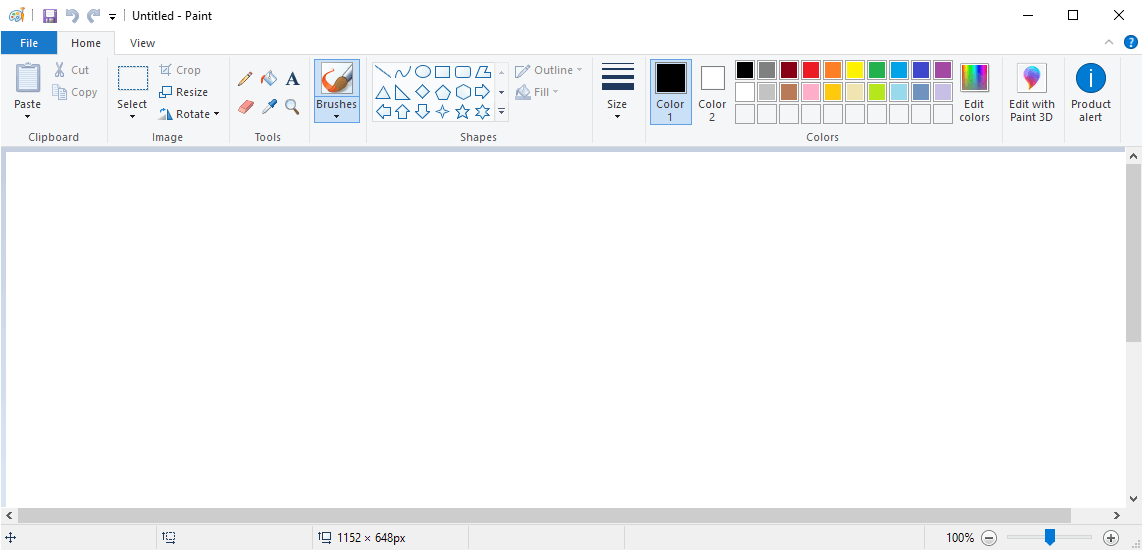Choose the Curve shape
The height and width of the screenshot is (551, 1143).
[402, 71]
